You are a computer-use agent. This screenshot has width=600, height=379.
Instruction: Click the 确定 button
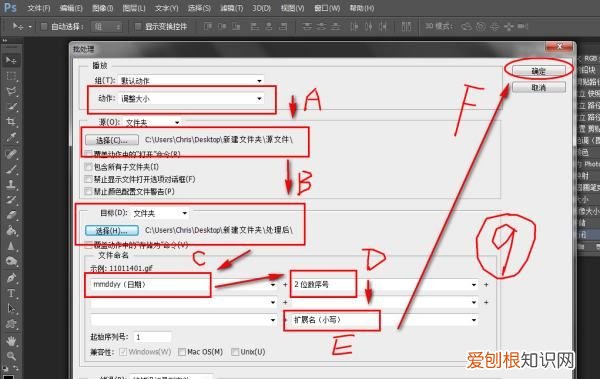tap(538, 71)
